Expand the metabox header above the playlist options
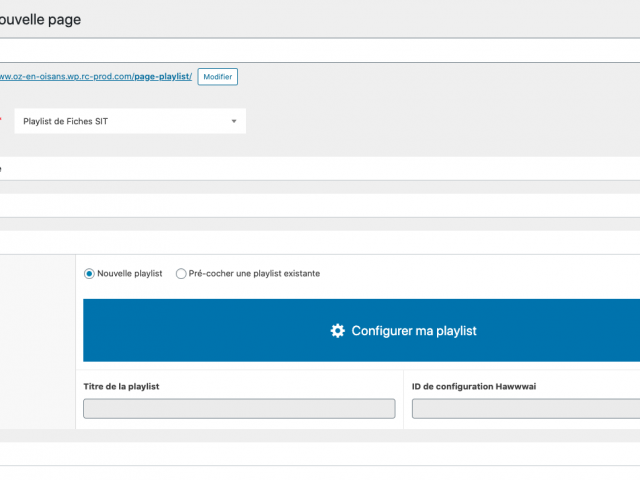The image size is (640, 480). coord(320,242)
